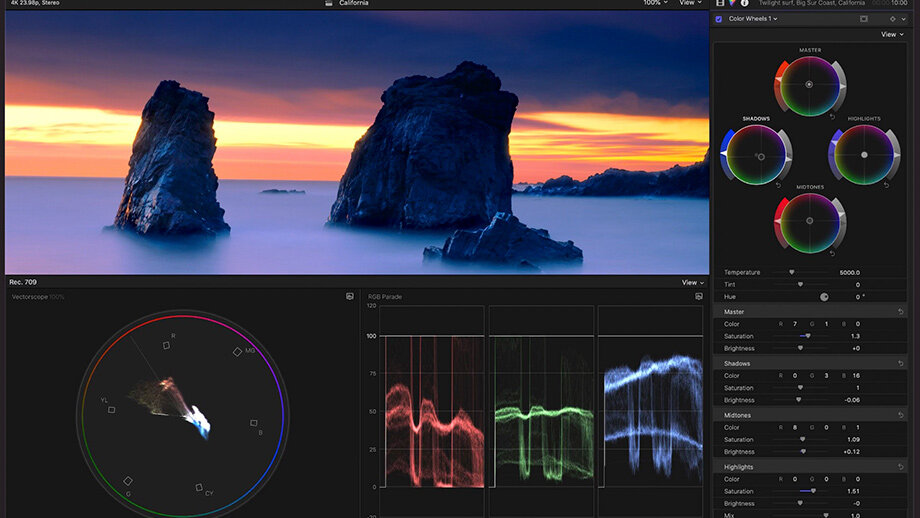Image resolution: width=920 pixels, height=518 pixels.
Task: Expand the chevron next to keyframe icon
Action: [x=904, y=19]
